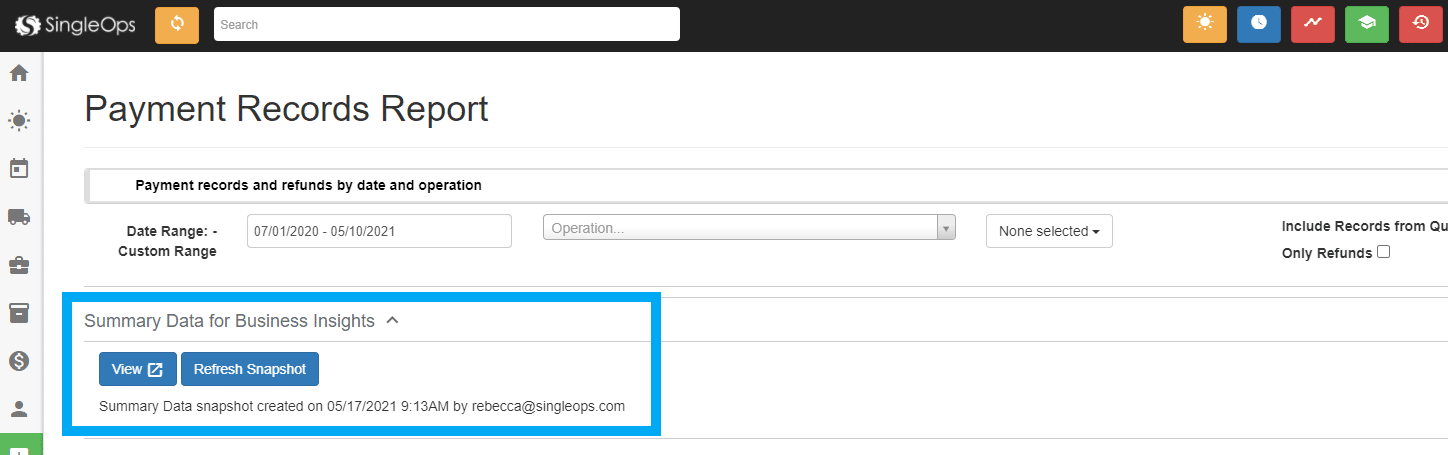Go to Home in the sidebar
This screenshot has width=1448, height=455.
click(19, 73)
